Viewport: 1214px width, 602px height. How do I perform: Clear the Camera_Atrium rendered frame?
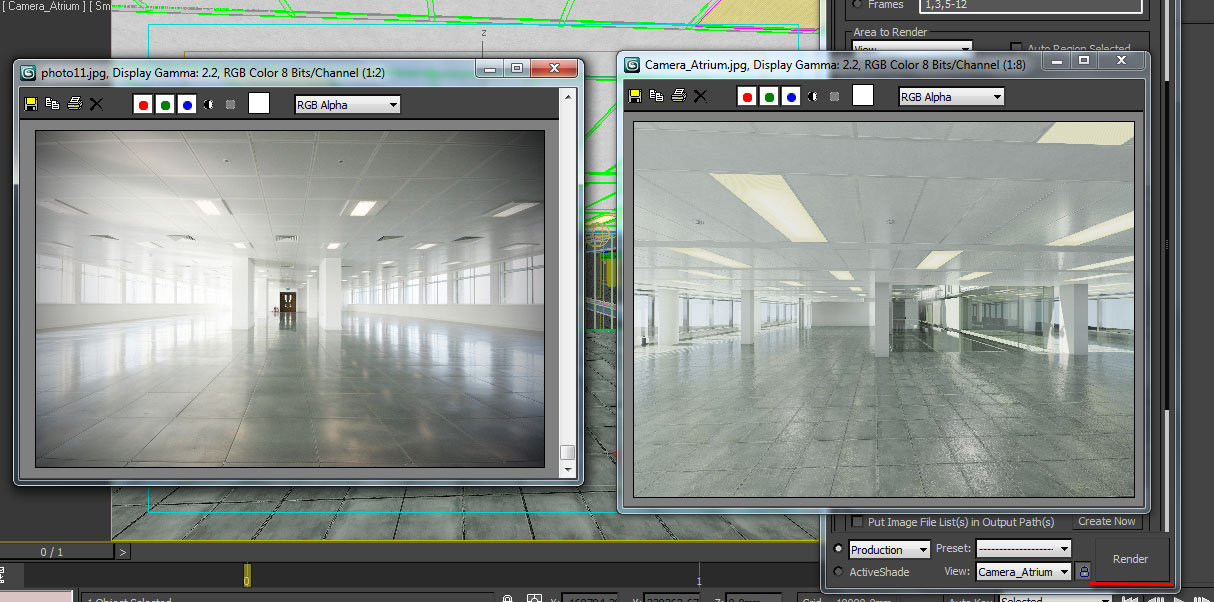coord(701,96)
